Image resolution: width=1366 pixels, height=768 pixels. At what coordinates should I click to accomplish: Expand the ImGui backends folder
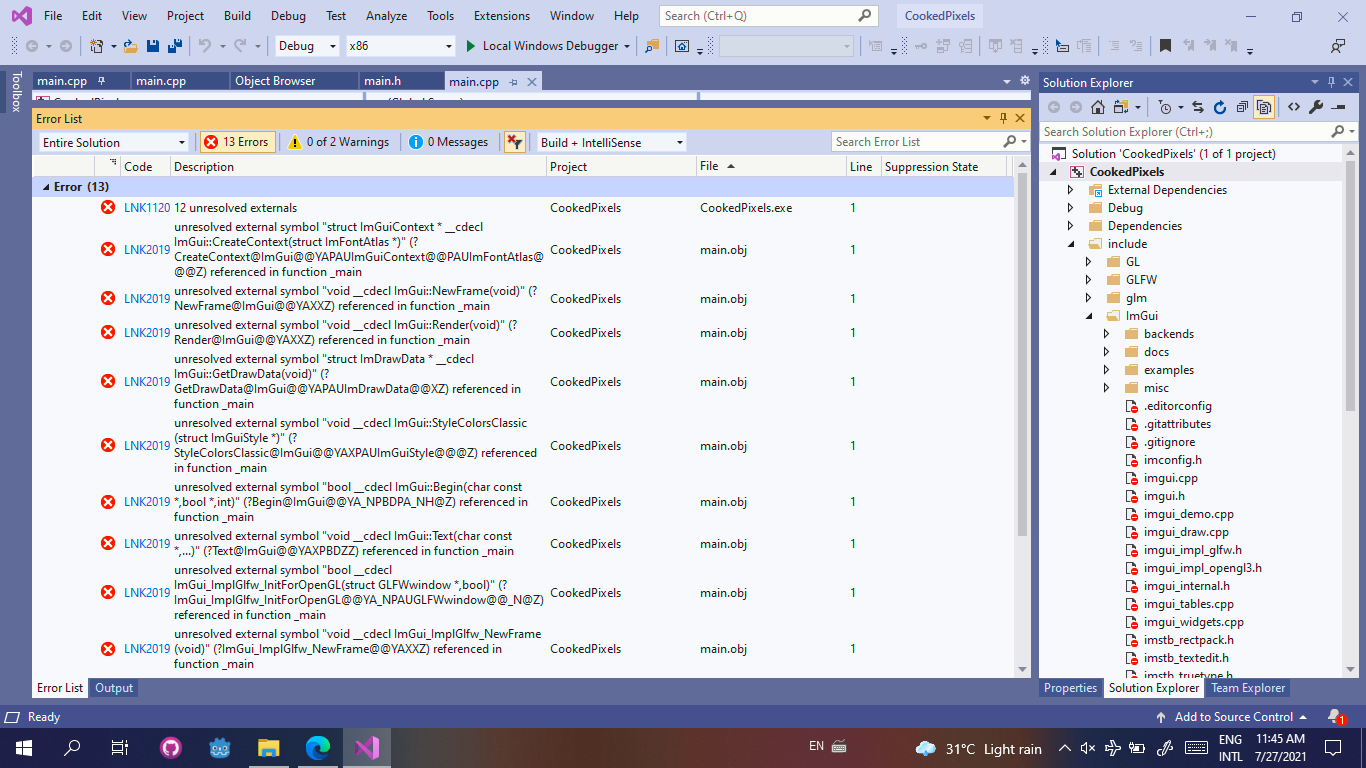[x=1106, y=333]
